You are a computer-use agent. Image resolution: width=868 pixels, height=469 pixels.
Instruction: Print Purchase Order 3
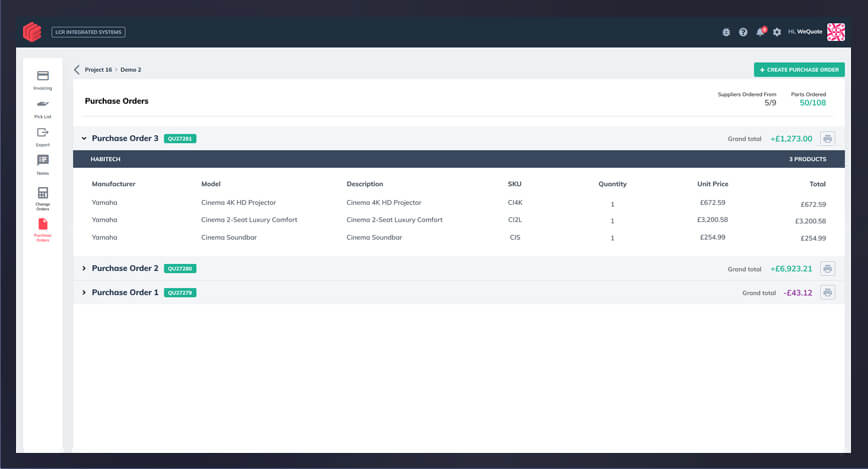tap(827, 138)
